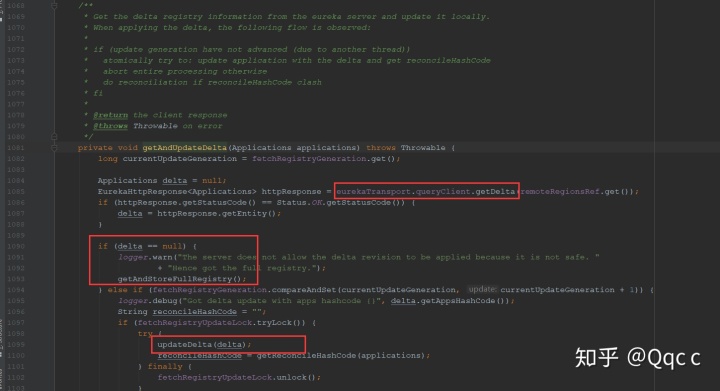Click the 'update:' parameter hint on line 1094
This screenshot has height=391, width=720.
pyautogui.click(x=482, y=290)
